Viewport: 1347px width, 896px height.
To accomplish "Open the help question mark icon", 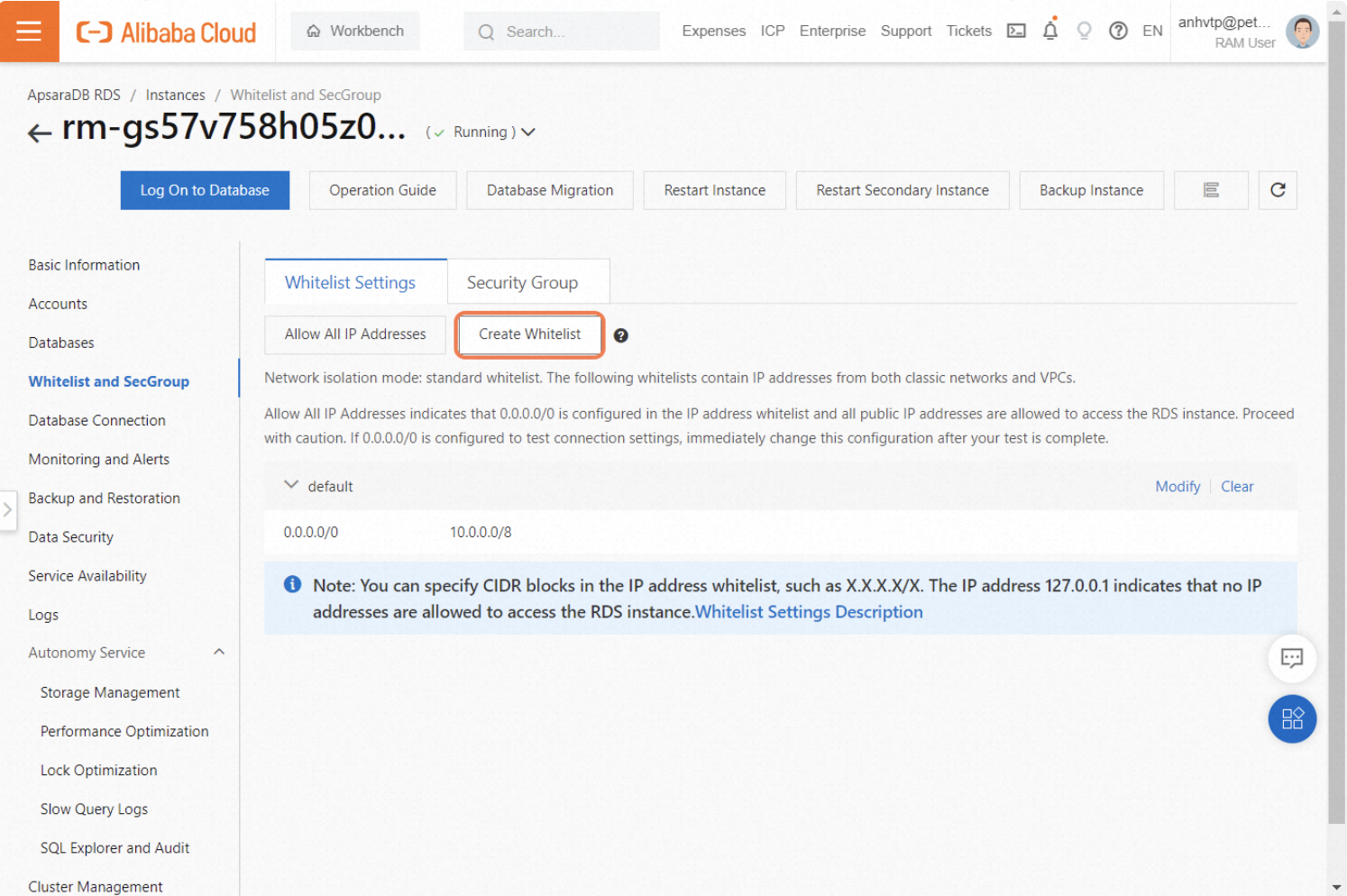I will coord(1118,31).
